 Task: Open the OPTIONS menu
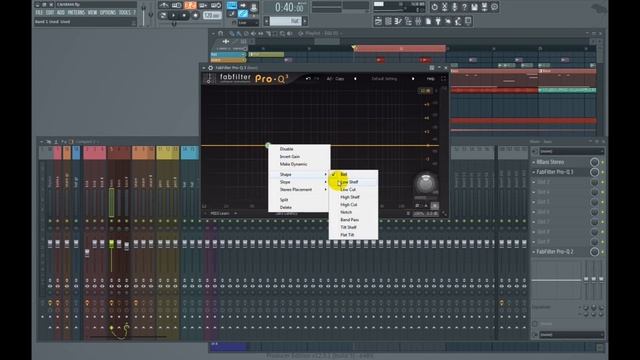point(108,13)
